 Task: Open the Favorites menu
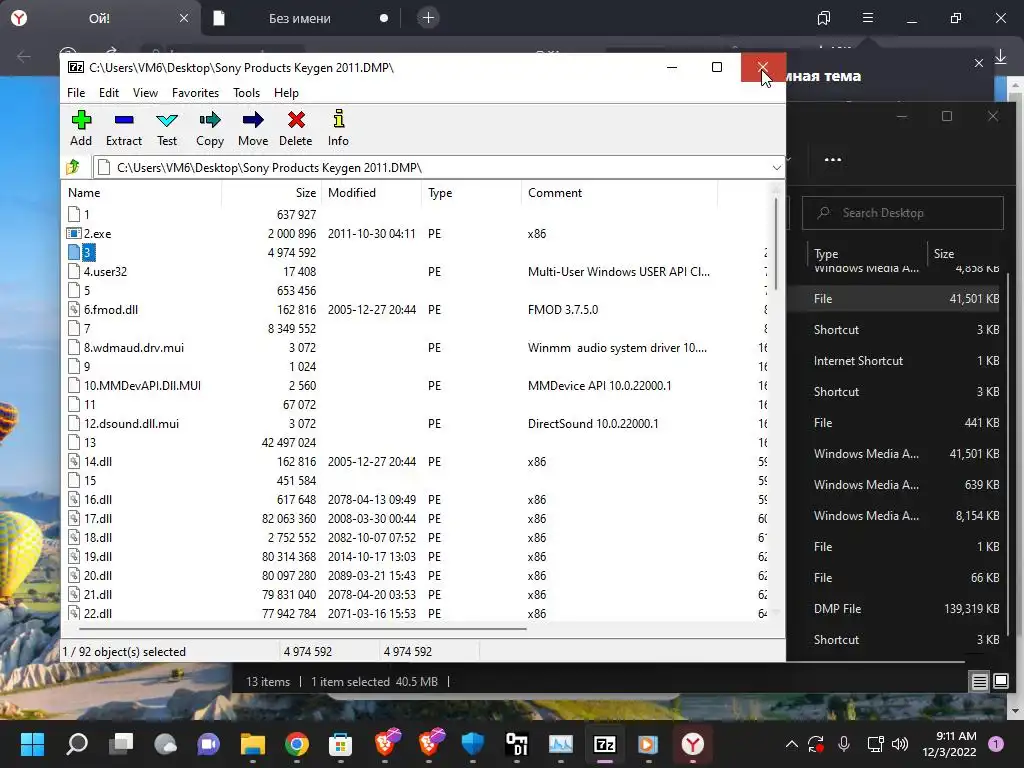(x=195, y=93)
